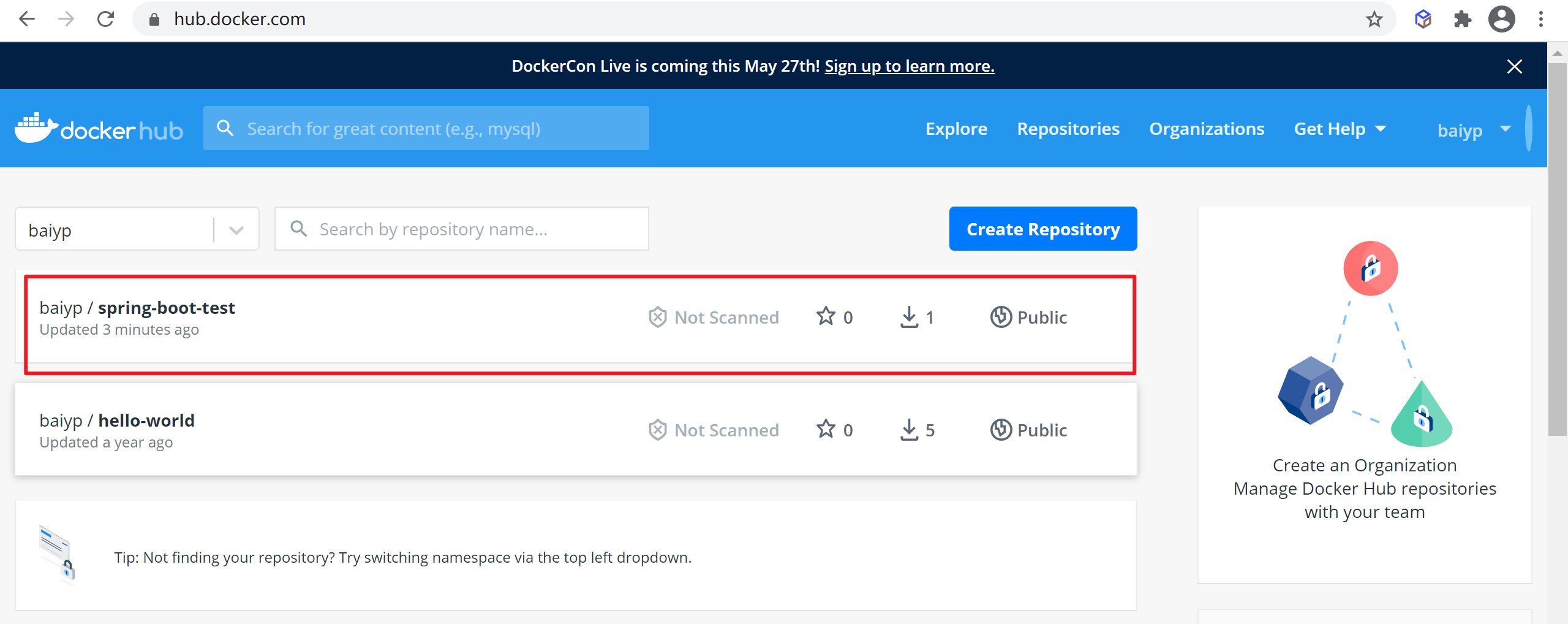Expand the baiyp account dropdown arrow
The image size is (1568, 624).
1505,129
